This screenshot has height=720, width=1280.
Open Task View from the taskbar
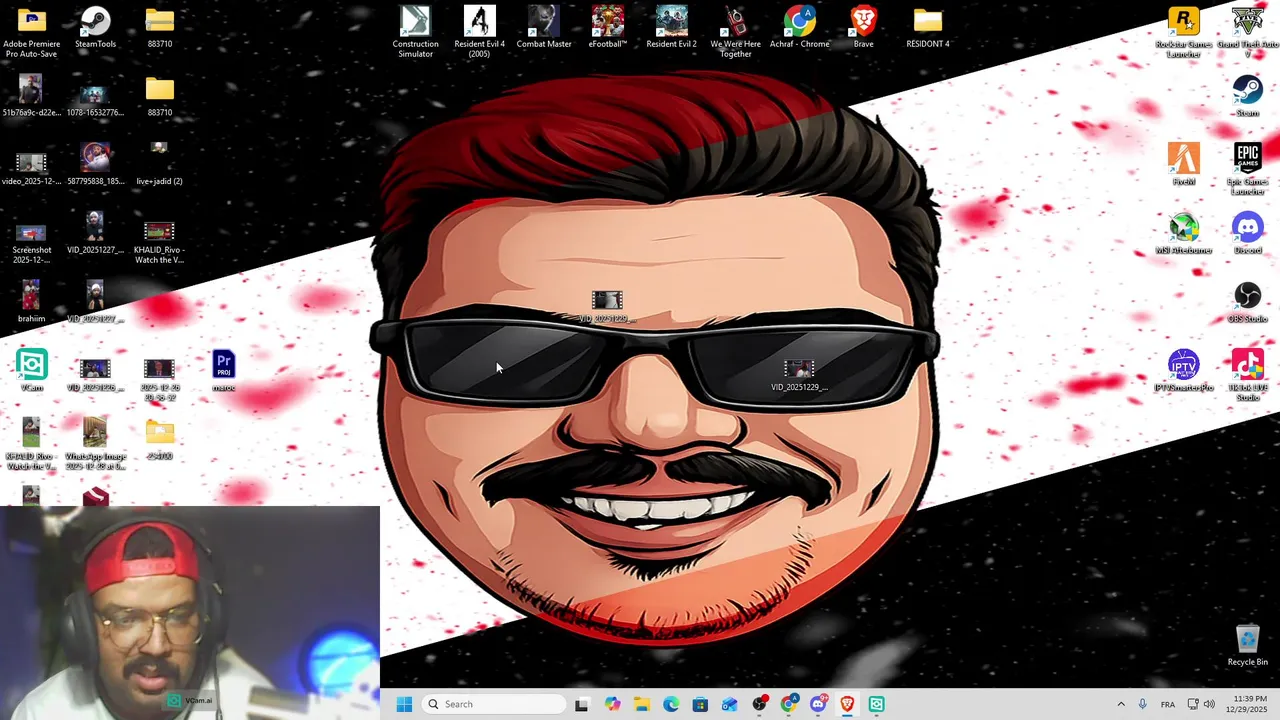point(582,704)
